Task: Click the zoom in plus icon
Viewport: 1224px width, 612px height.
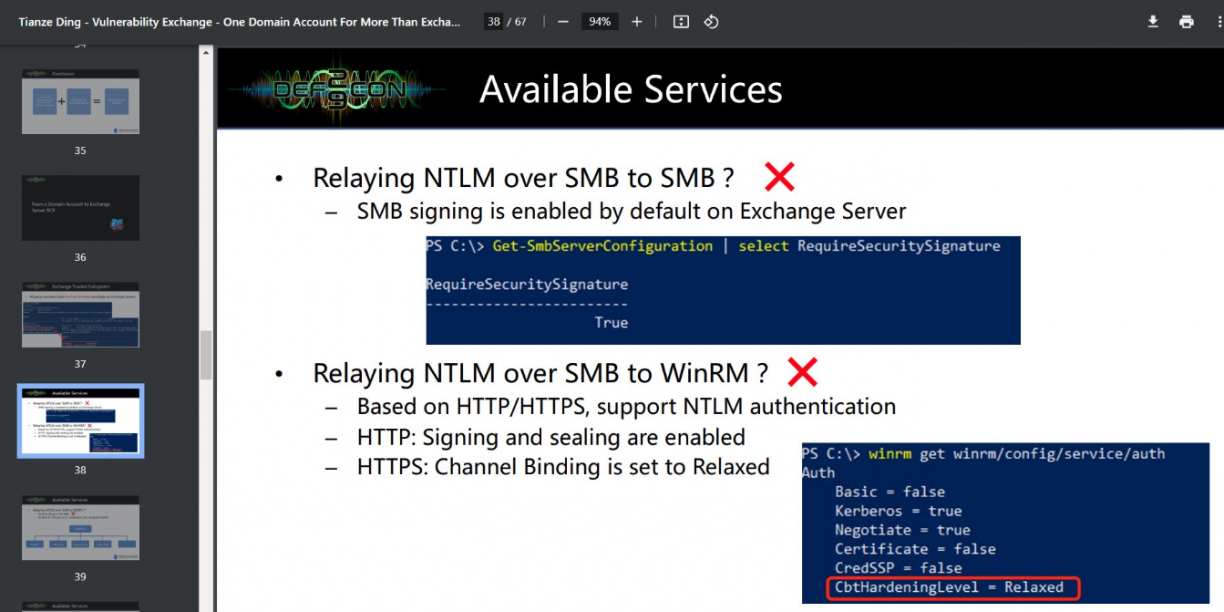Action: [637, 22]
